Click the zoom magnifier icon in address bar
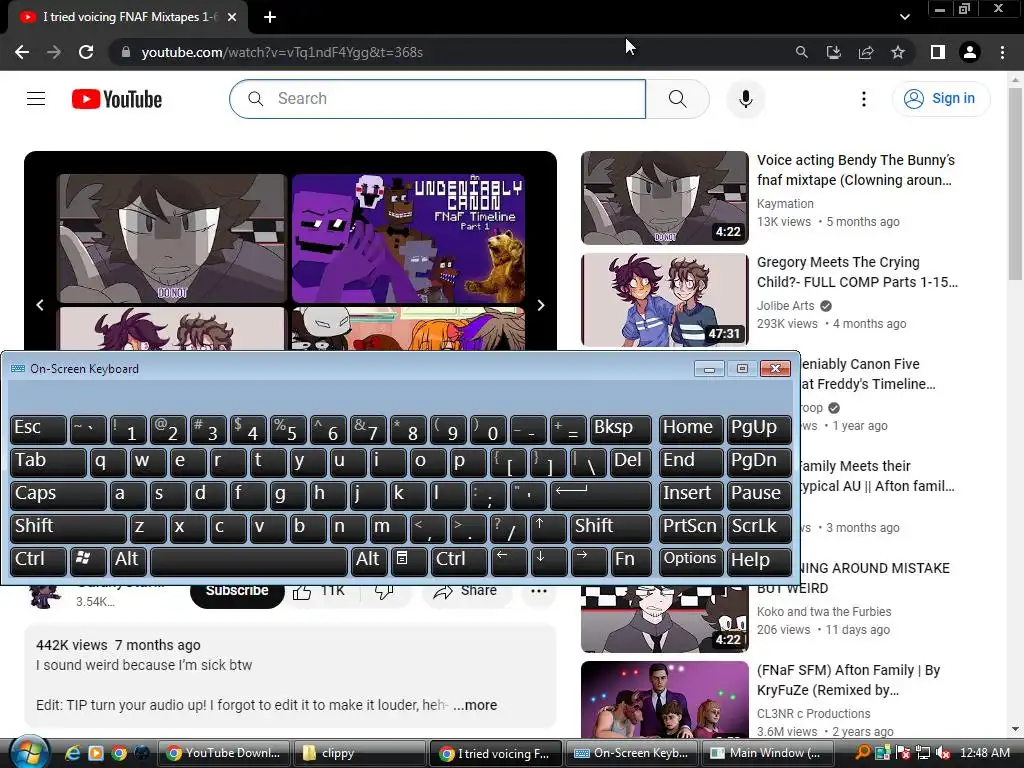The width and height of the screenshot is (1024, 768). tap(801, 52)
